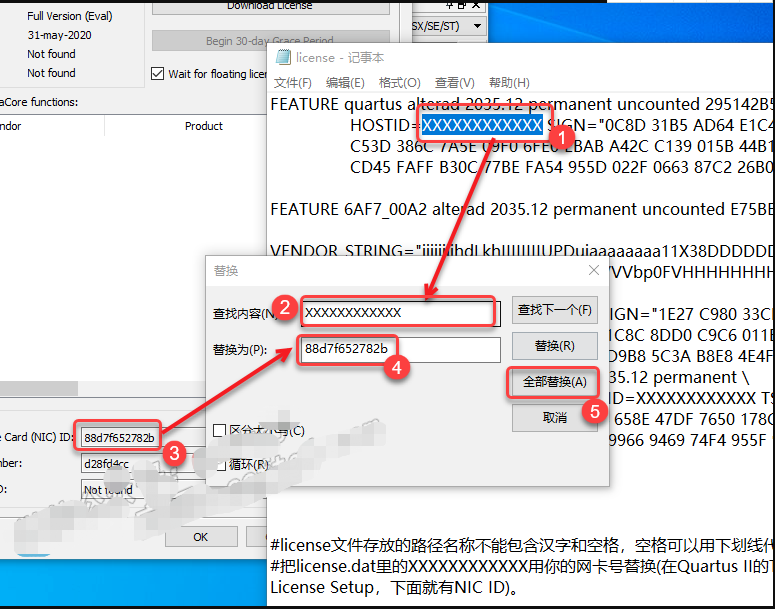Click the 'License Setup，下面就有NIC ID' line
Screen dimensions: 775x609
point(394,587)
